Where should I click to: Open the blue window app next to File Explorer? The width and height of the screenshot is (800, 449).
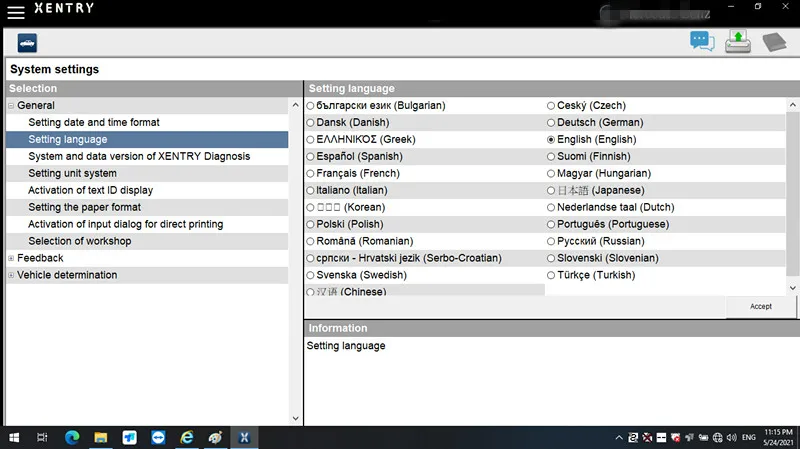tap(130, 438)
